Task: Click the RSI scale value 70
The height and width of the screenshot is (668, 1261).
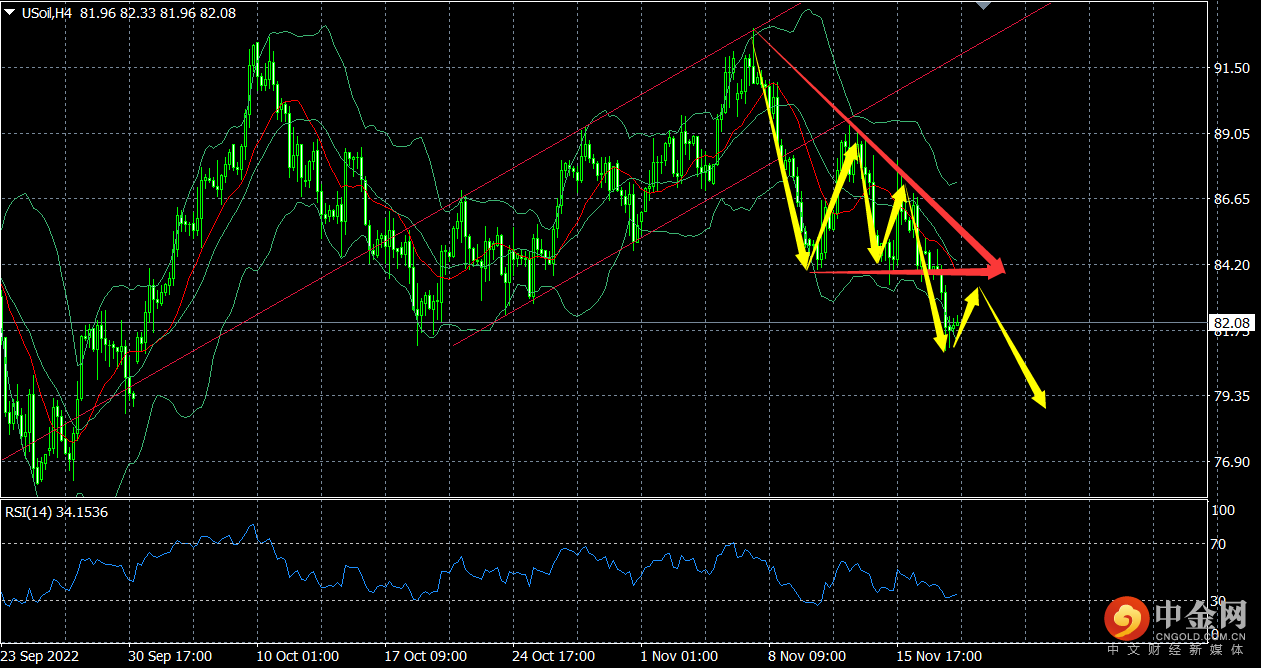Action: 1220,544
